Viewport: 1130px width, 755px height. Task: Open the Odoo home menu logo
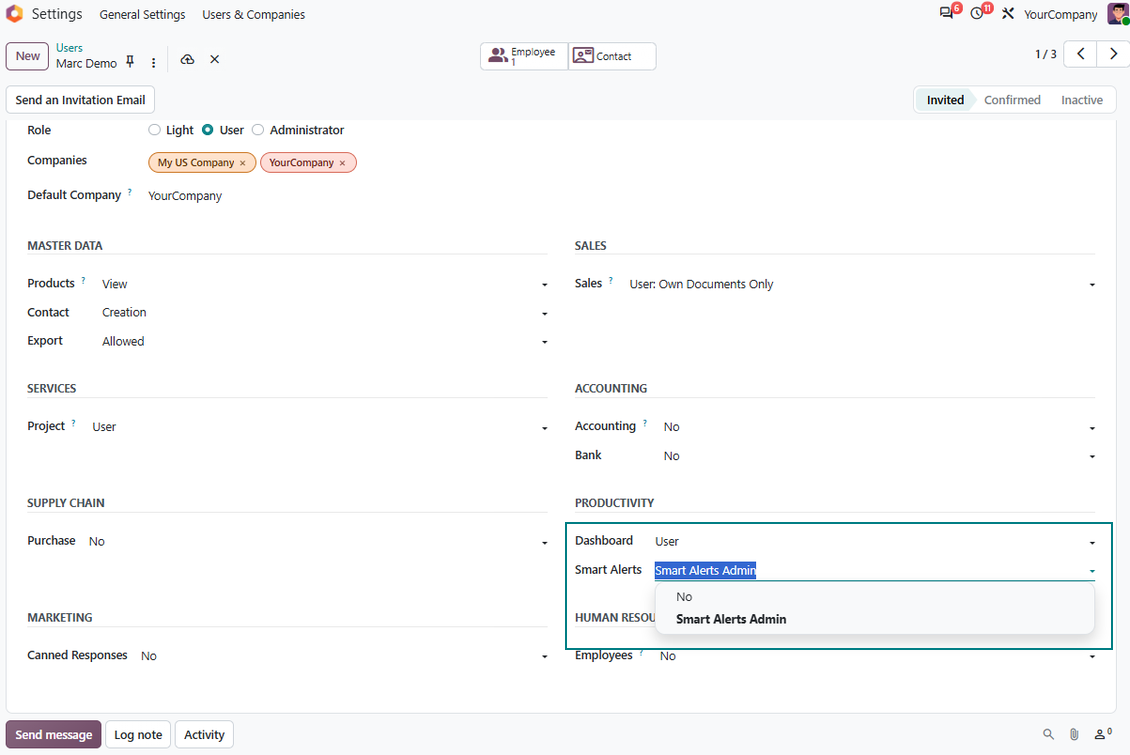click(14, 14)
